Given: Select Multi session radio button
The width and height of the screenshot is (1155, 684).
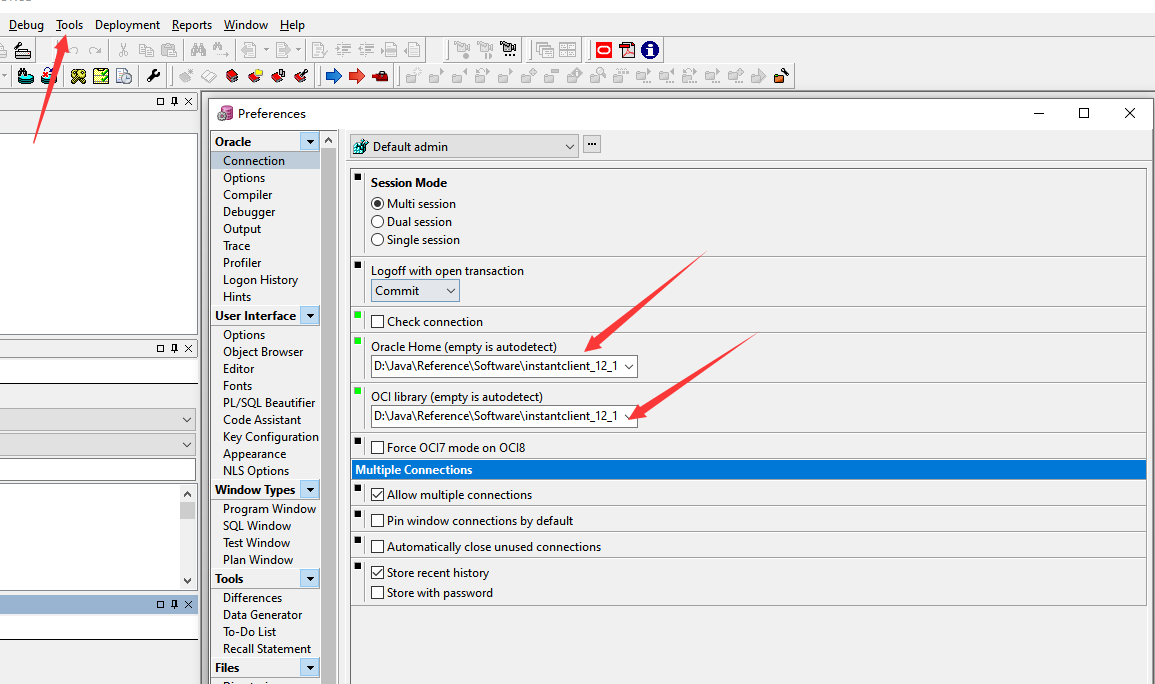Looking at the screenshot, I should 377,203.
